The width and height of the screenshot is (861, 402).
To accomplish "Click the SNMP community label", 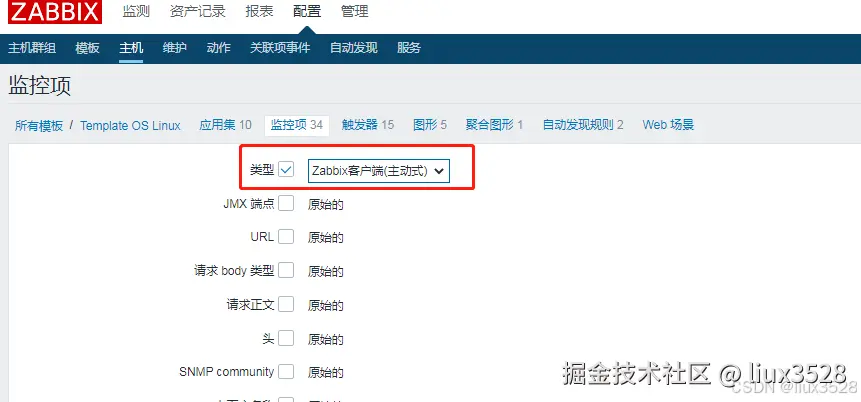I will pyautogui.click(x=226, y=372).
